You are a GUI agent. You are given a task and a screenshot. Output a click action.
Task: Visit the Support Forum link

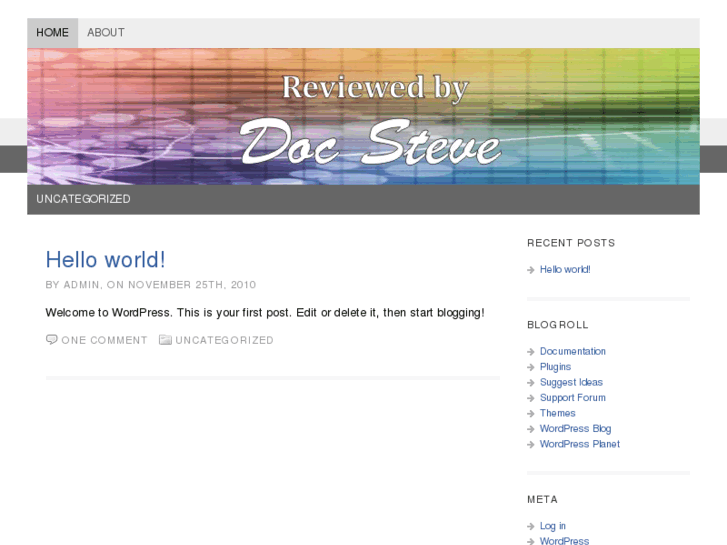tap(573, 398)
